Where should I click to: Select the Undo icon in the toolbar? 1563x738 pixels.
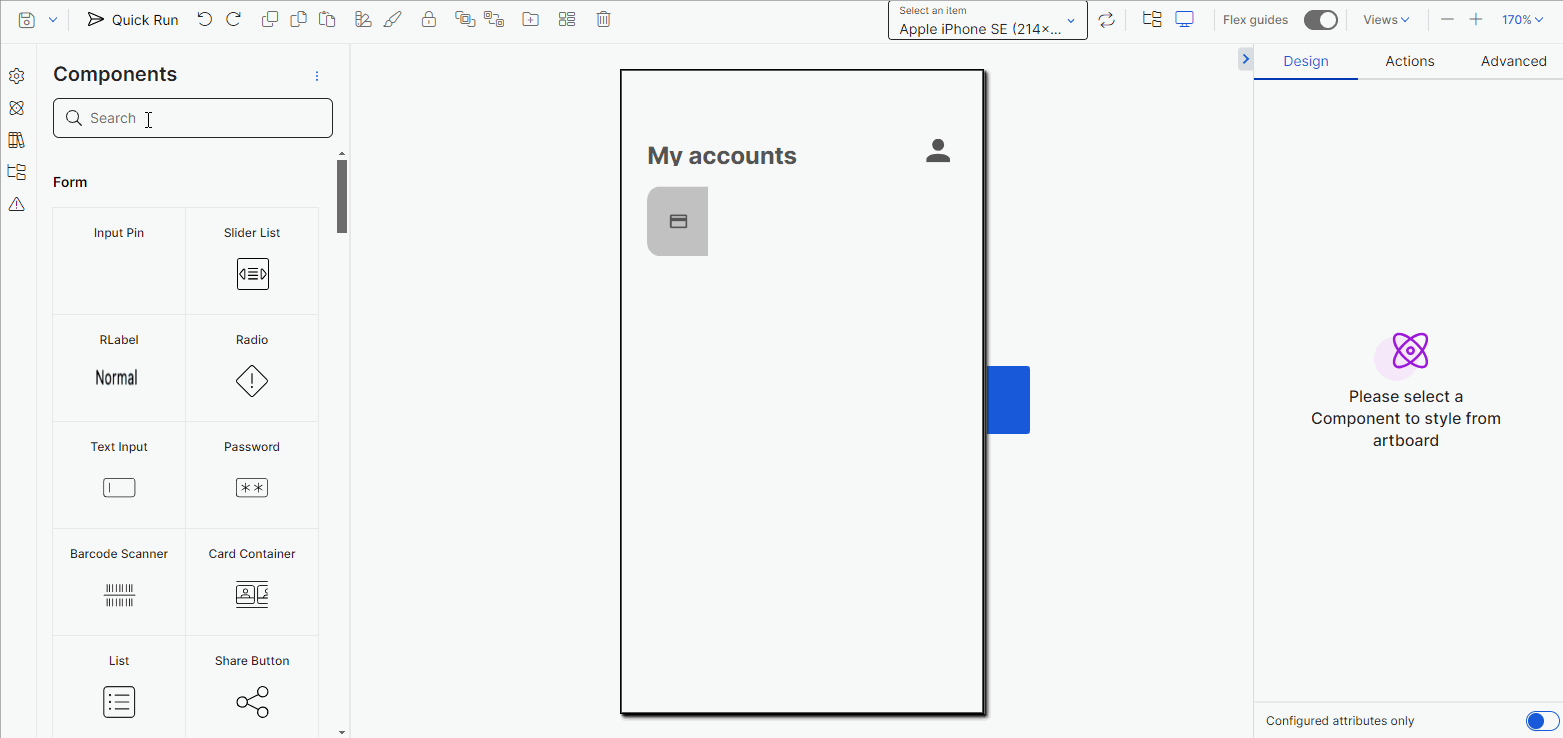pyautogui.click(x=205, y=18)
